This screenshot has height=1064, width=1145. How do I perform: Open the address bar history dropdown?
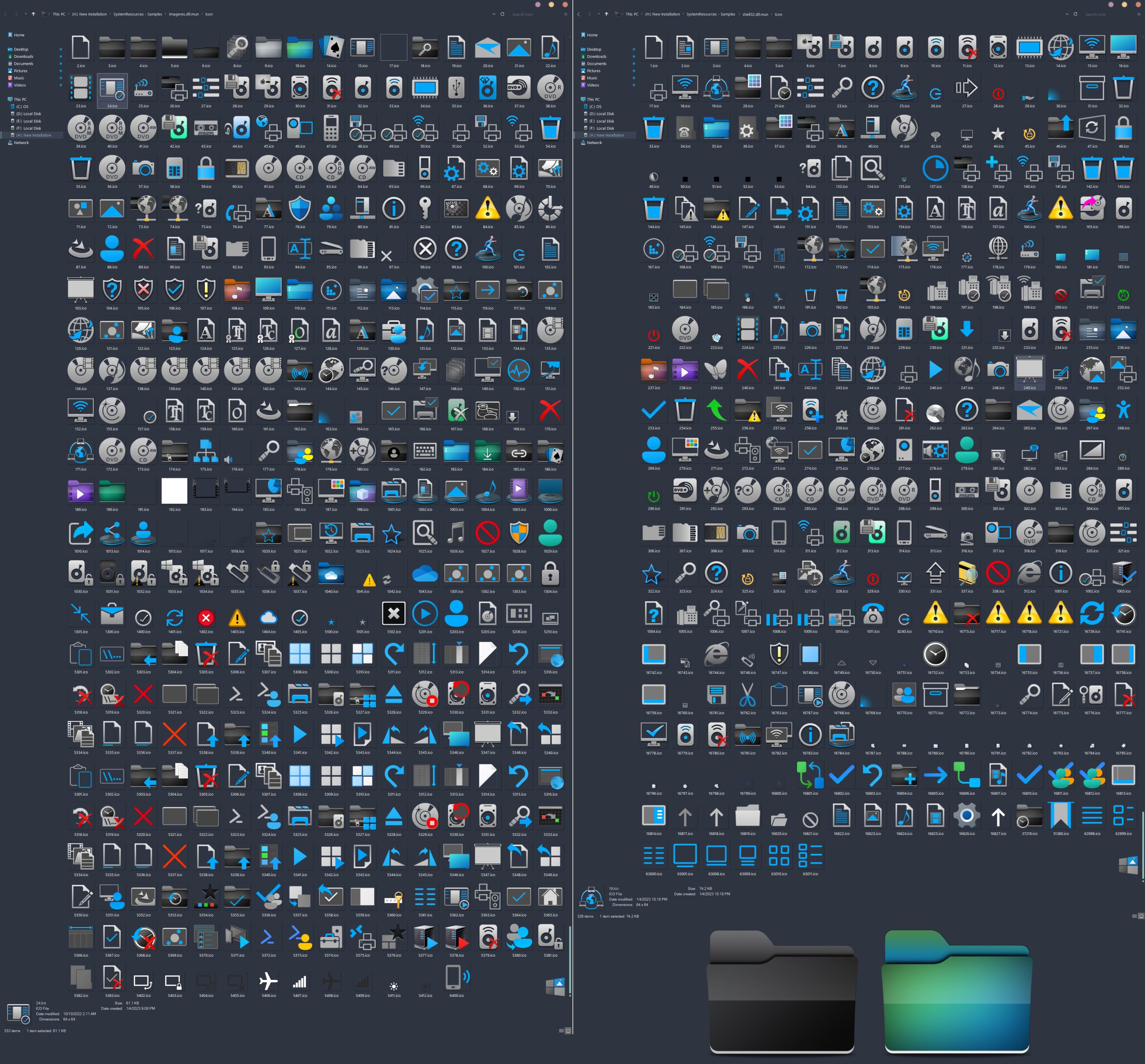click(493, 14)
